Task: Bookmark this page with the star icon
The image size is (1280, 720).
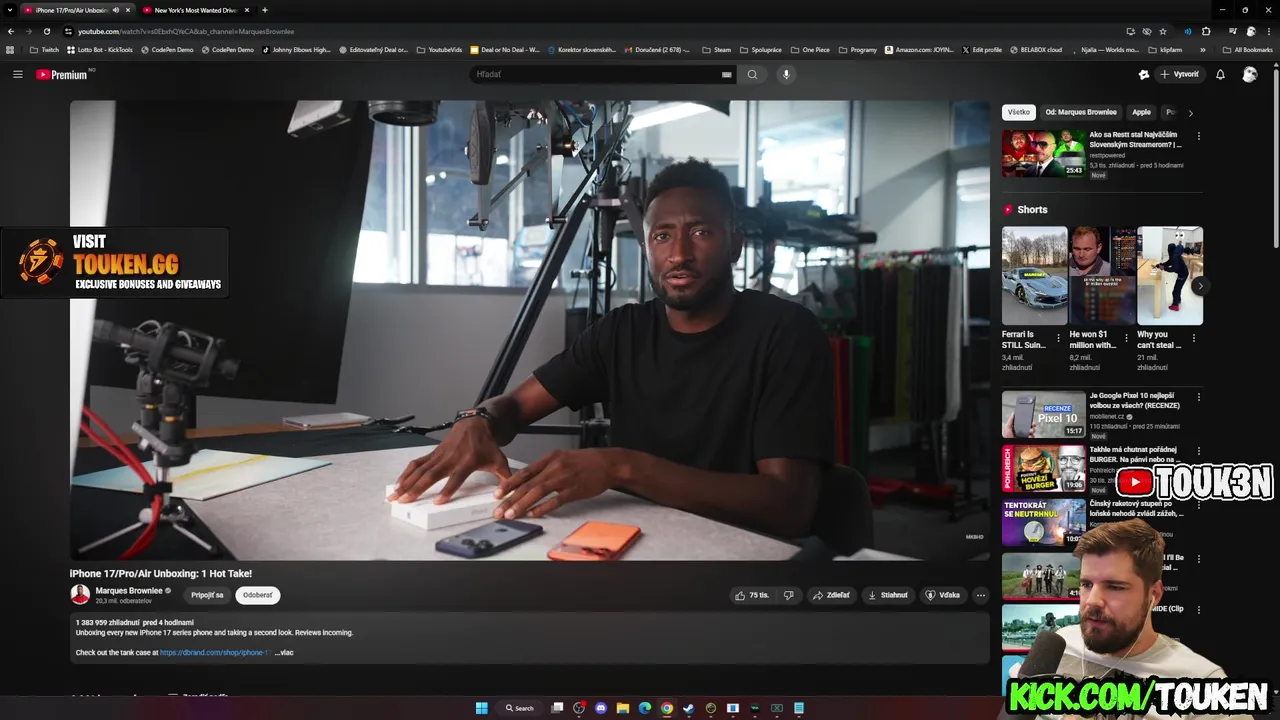Action: [x=1162, y=31]
